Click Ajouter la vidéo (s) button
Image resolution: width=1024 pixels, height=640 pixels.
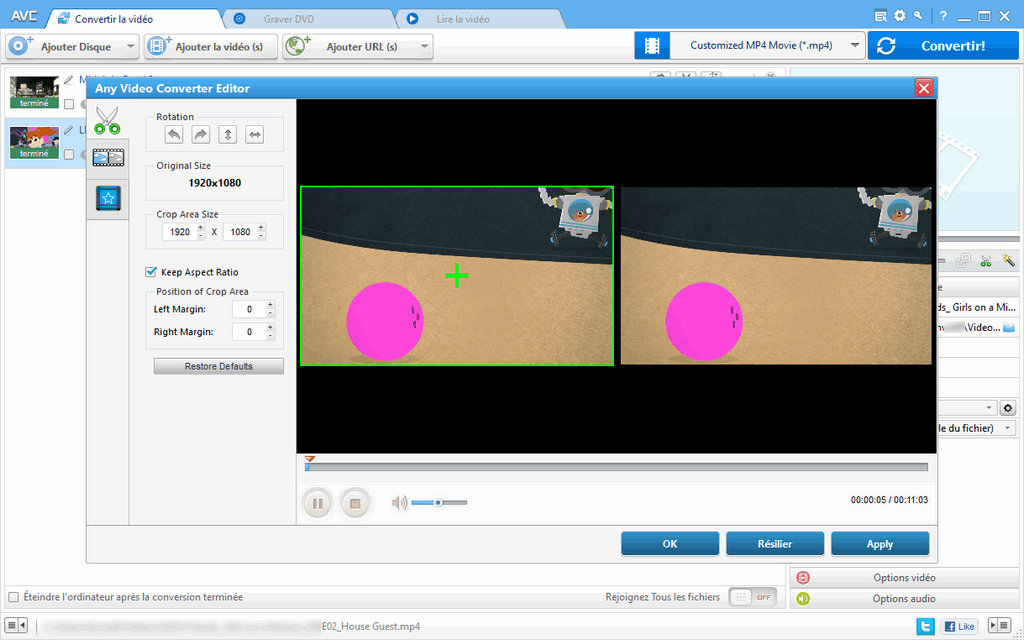211,46
